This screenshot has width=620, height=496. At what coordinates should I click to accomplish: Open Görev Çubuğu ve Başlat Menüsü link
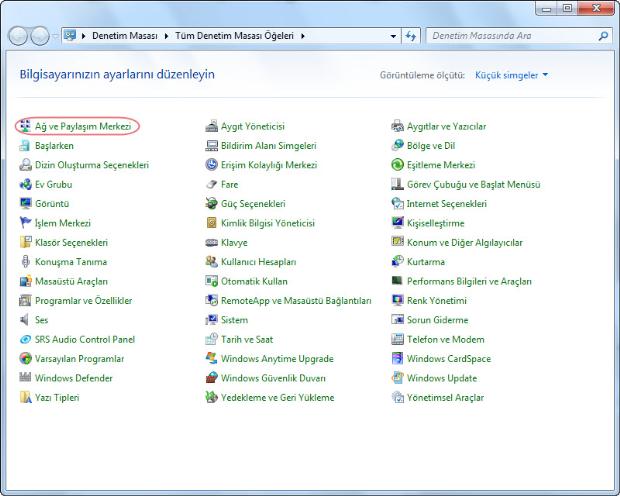click(x=473, y=184)
